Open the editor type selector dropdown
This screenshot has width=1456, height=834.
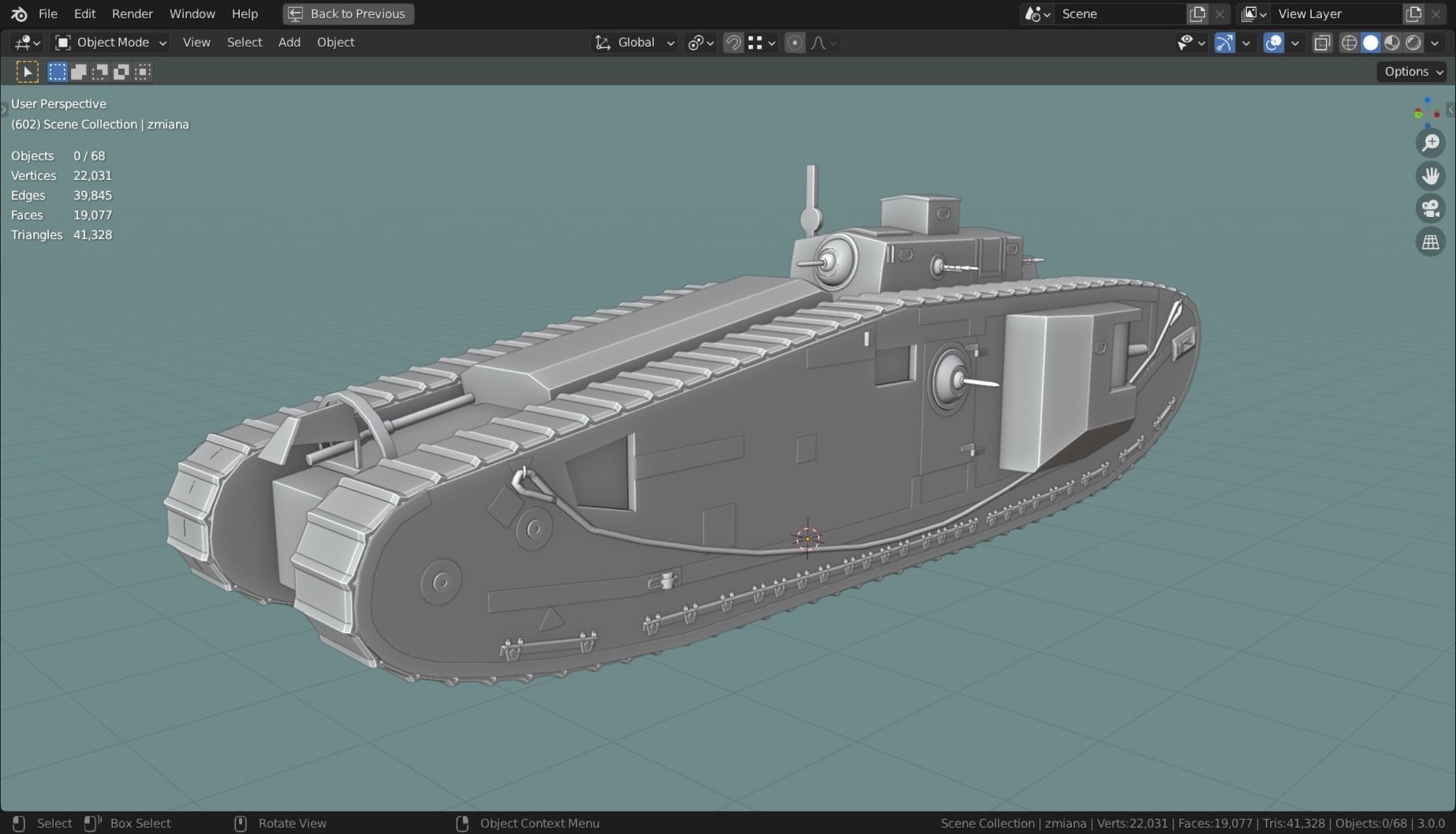pos(28,43)
